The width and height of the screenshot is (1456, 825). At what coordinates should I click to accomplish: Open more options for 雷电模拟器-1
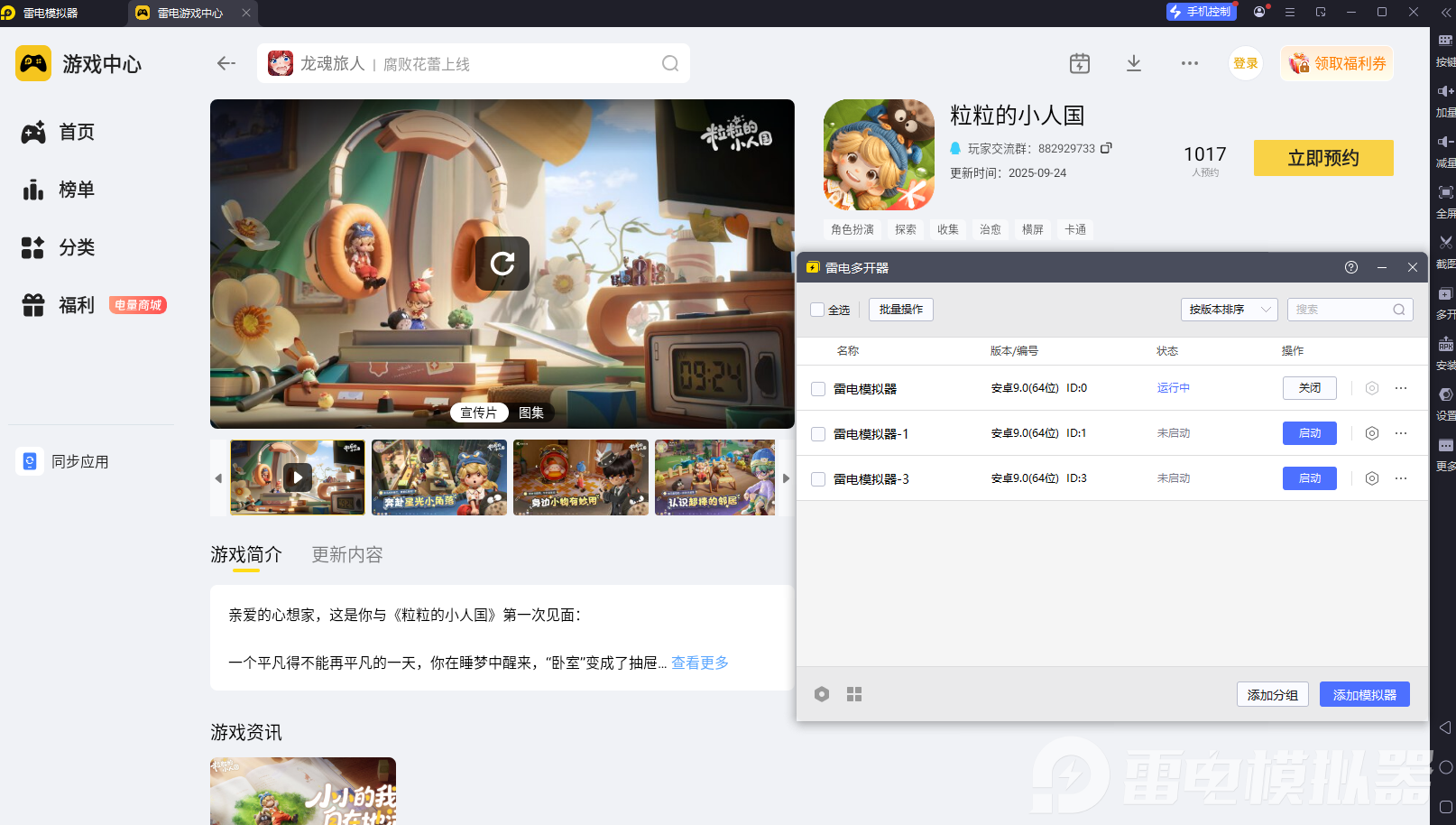pyautogui.click(x=1401, y=433)
